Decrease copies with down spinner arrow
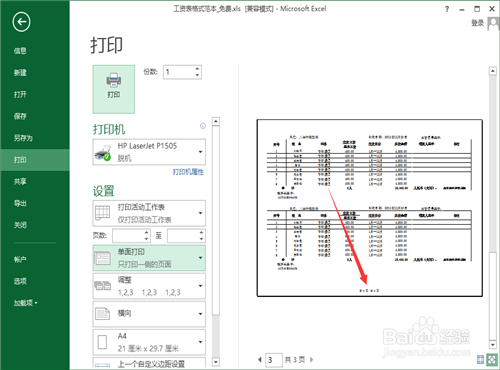 tap(197, 75)
